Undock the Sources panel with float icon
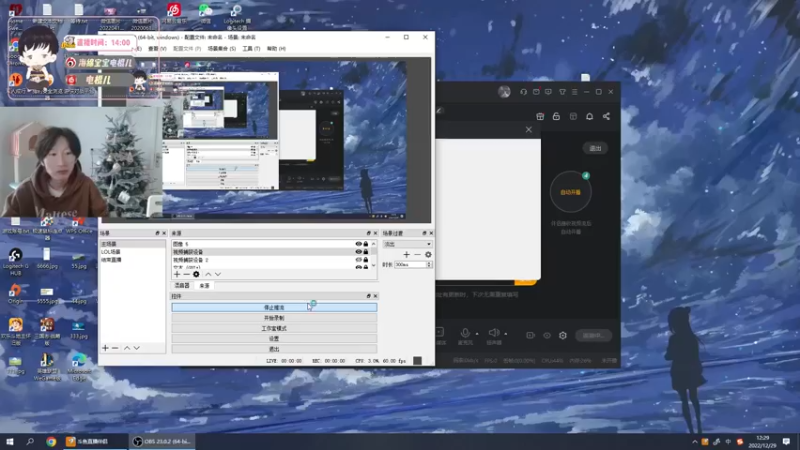 pyautogui.click(x=368, y=233)
